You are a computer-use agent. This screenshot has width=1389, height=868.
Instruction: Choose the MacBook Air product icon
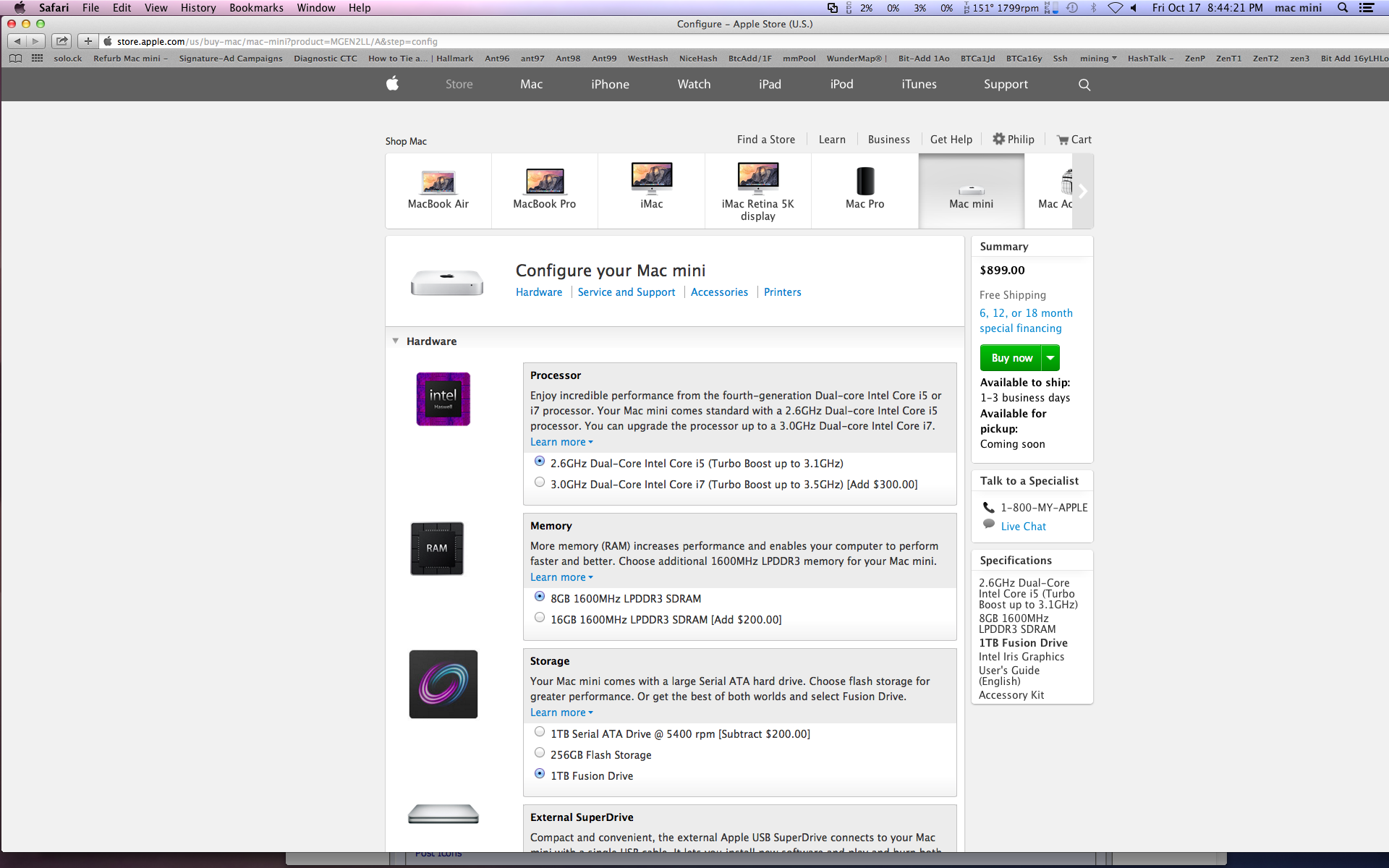pyautogui.click(x=438, y=182)
